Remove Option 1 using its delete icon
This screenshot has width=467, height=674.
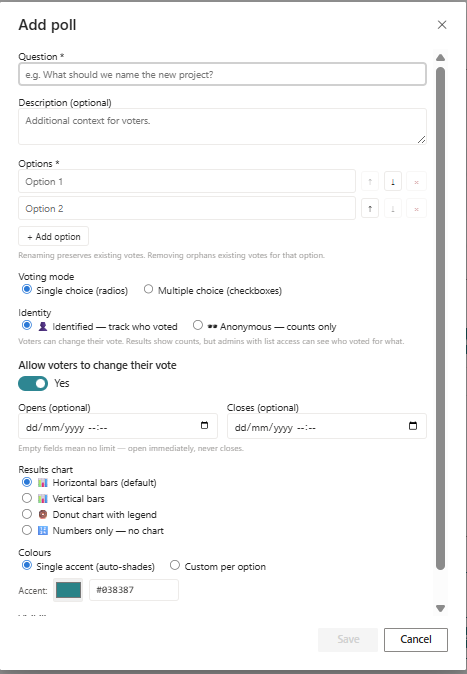[x=416, y=182]
